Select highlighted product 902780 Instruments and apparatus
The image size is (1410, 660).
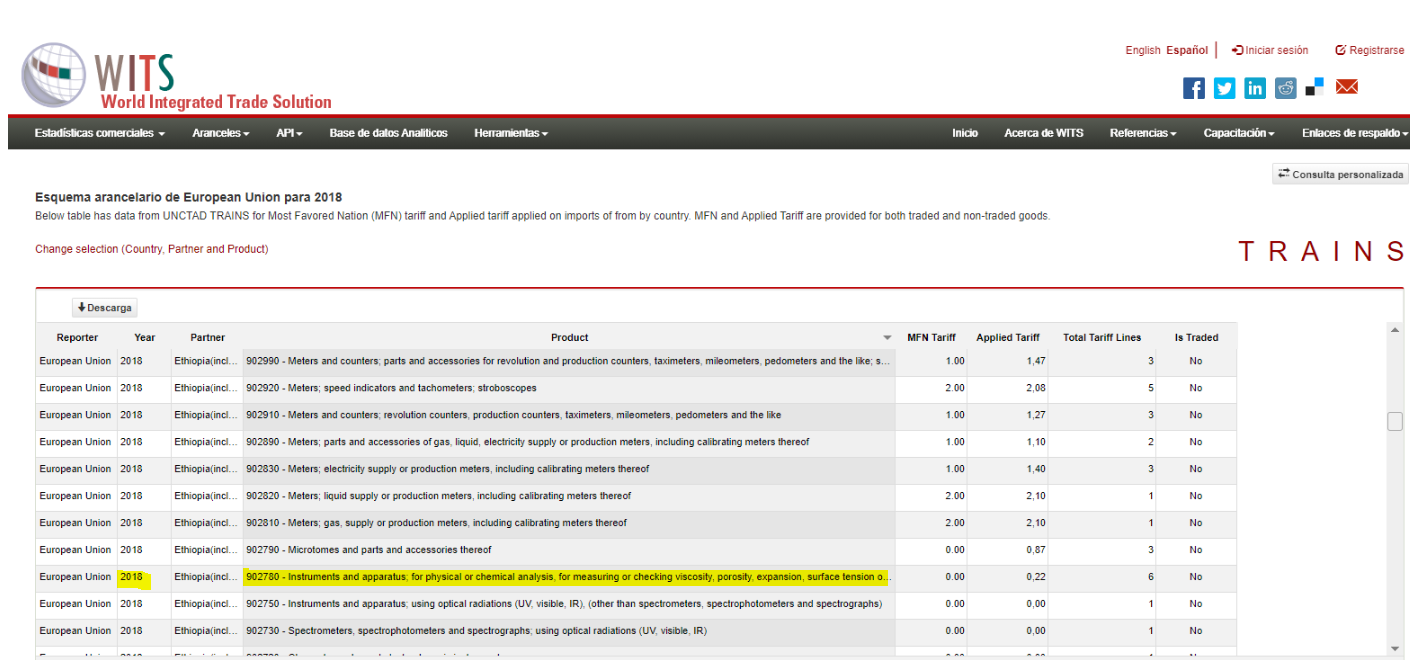pyautogui.click(x=568, y=577)
